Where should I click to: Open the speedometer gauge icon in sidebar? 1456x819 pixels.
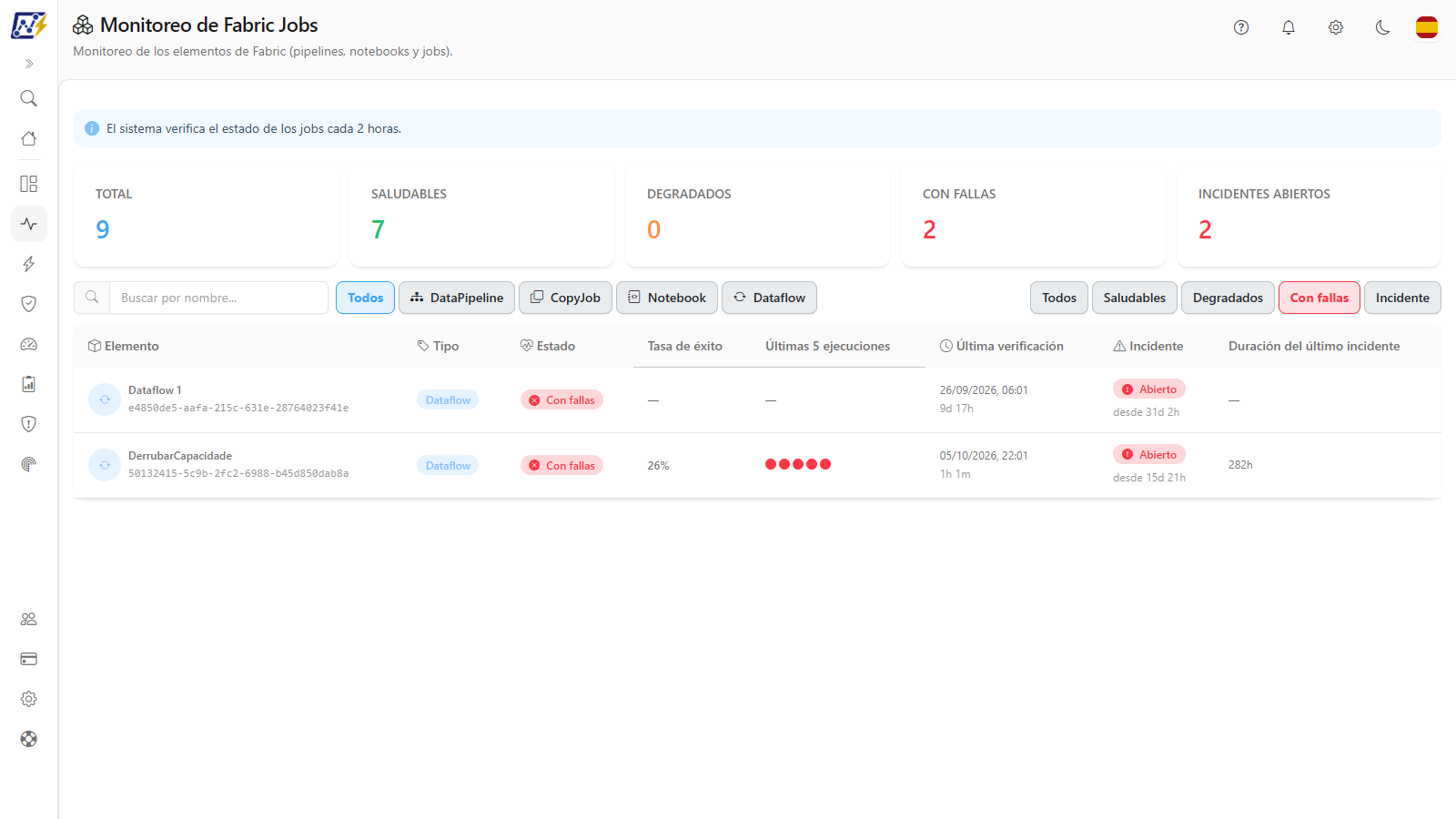tap(29, 344)
